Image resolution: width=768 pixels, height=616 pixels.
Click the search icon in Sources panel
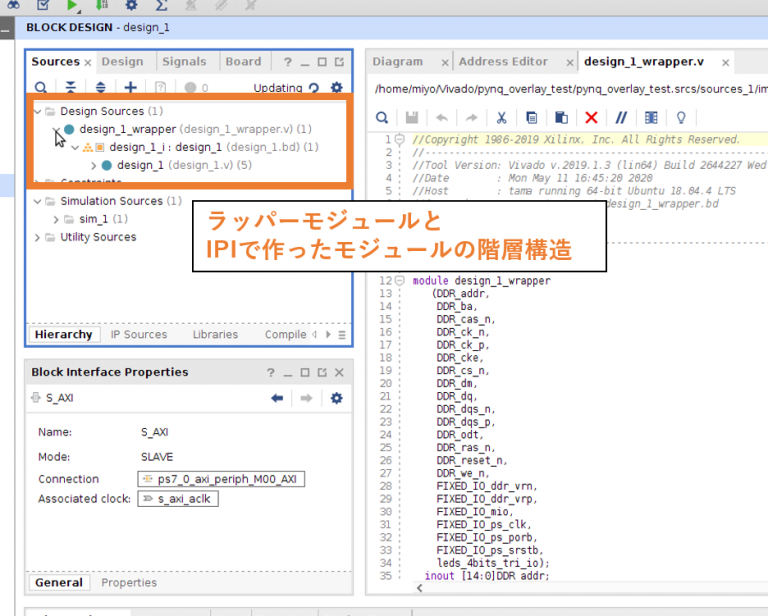(43, 88)
